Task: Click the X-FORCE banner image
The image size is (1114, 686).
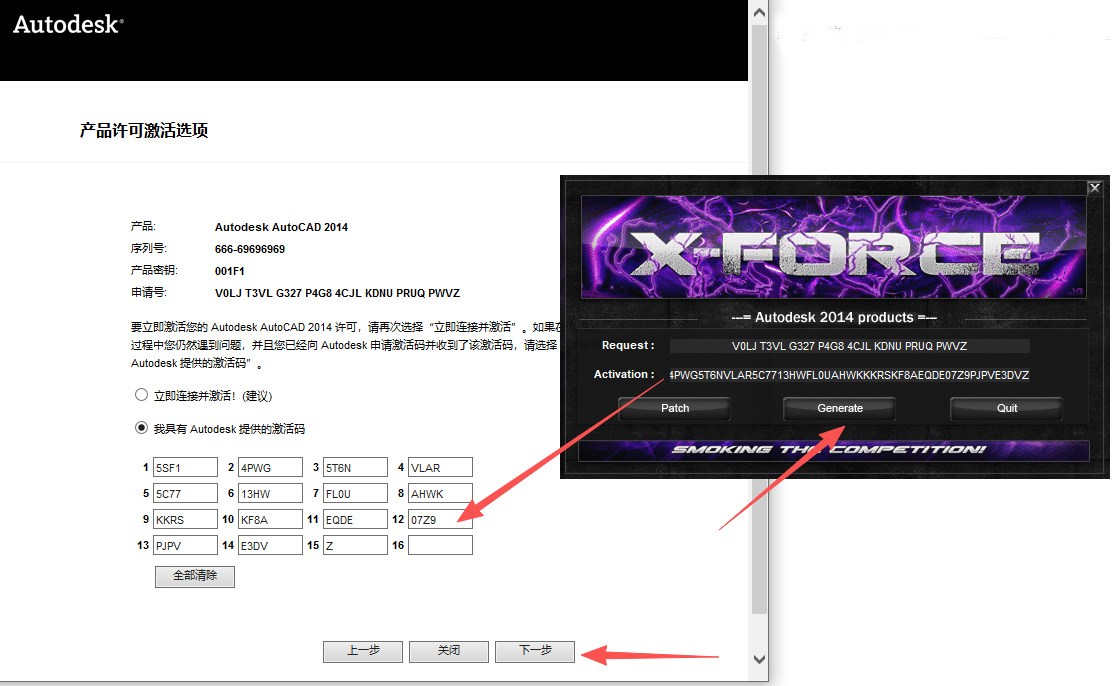Action: [833, 247]
